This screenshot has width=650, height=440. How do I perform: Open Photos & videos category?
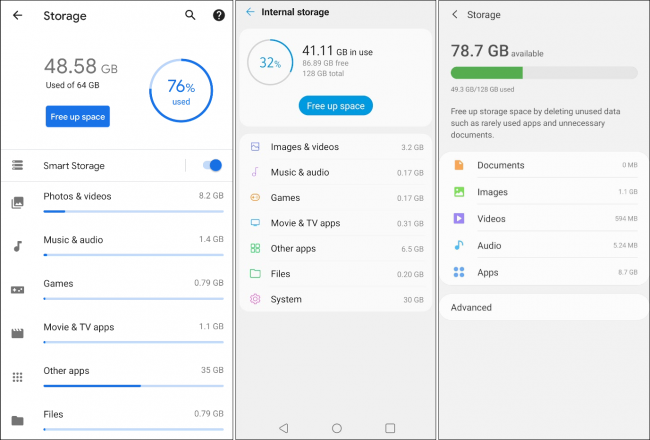(x=117, y=203)
